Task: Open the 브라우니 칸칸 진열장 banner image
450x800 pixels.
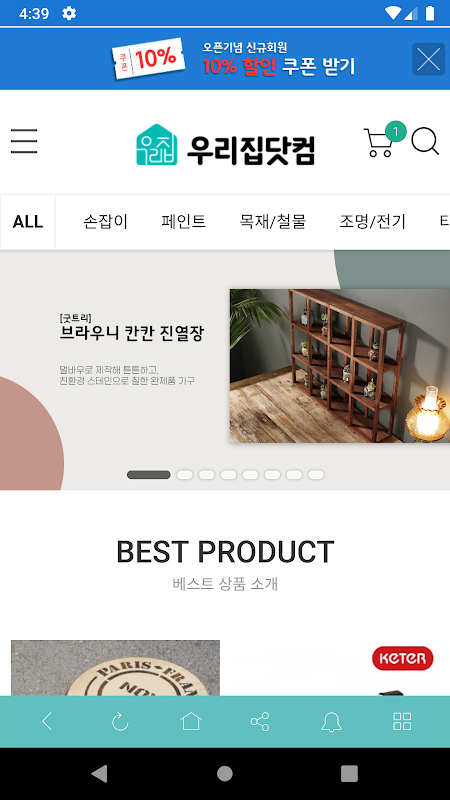Action: point(340,366)
